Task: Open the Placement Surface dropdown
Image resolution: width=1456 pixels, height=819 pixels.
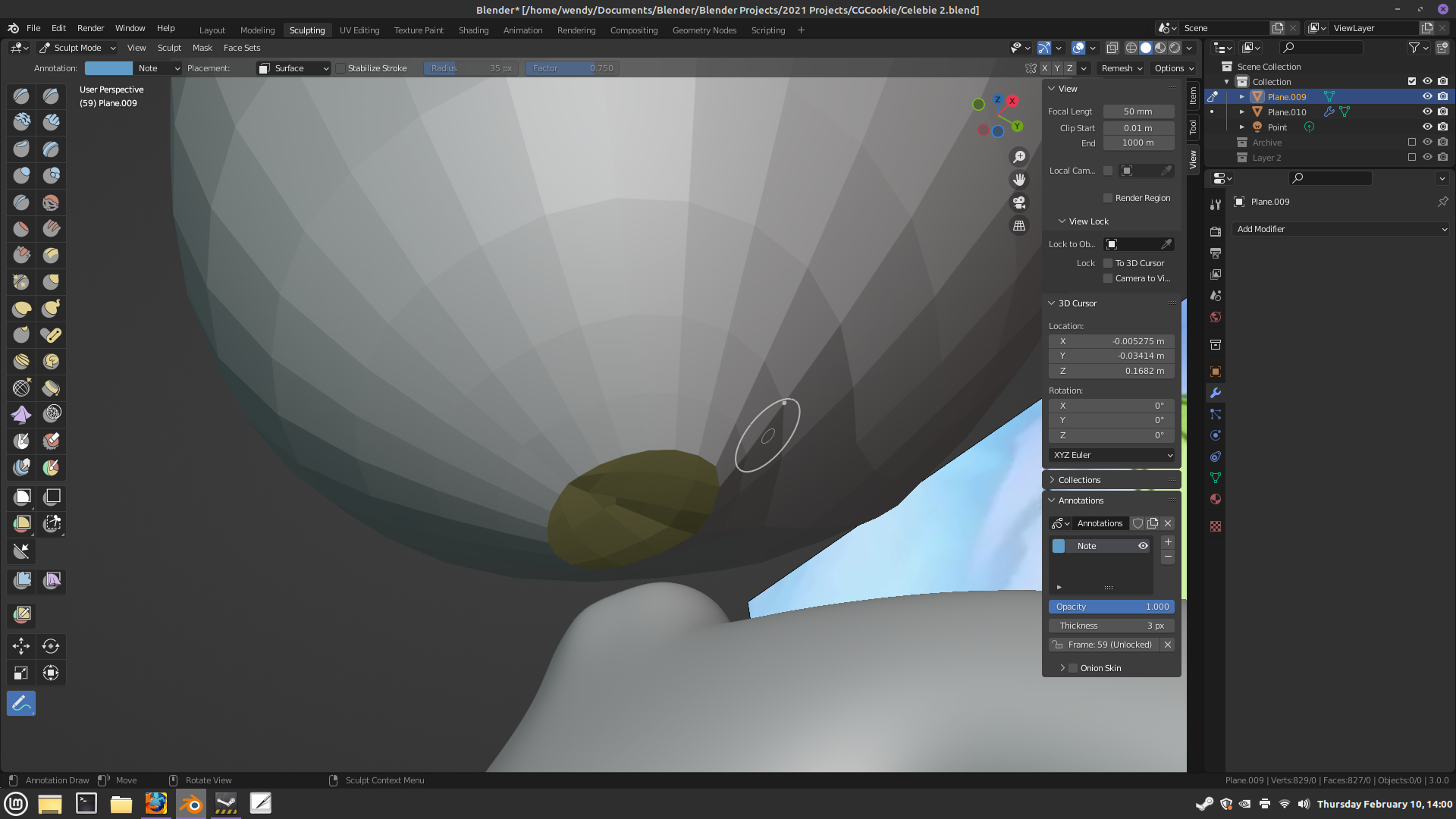Action: 294,68
